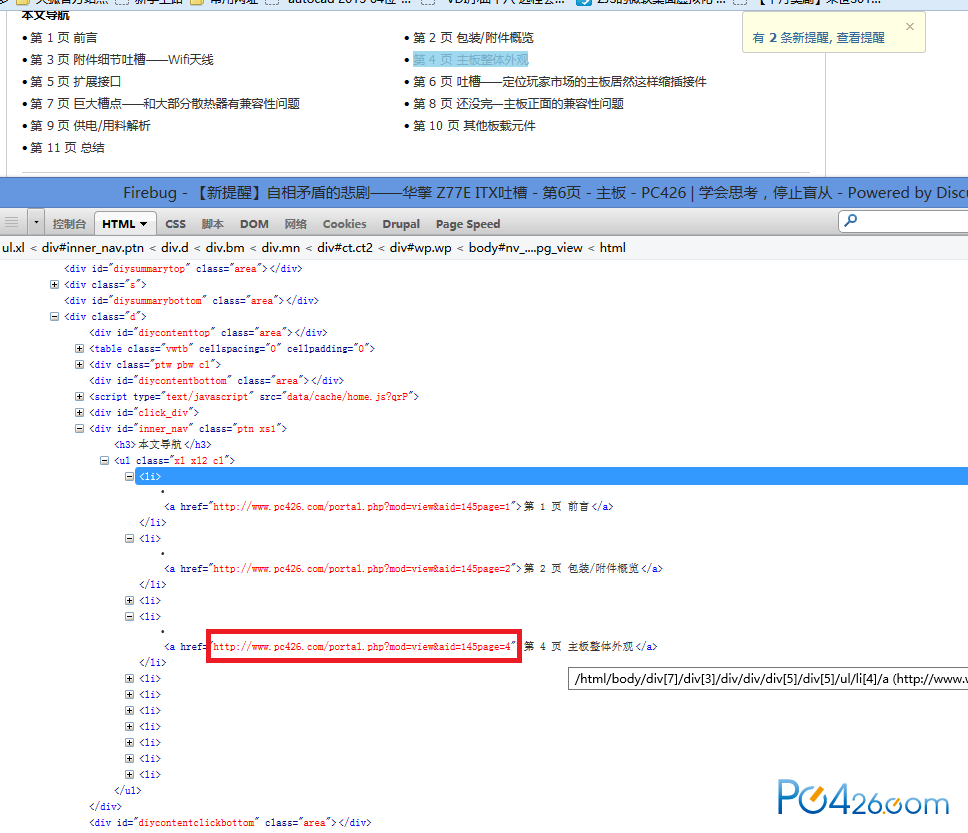Click the h3 本文导航 element row
Screen dimensions: 968x833
pyautogui.click(x=162, y=445)
